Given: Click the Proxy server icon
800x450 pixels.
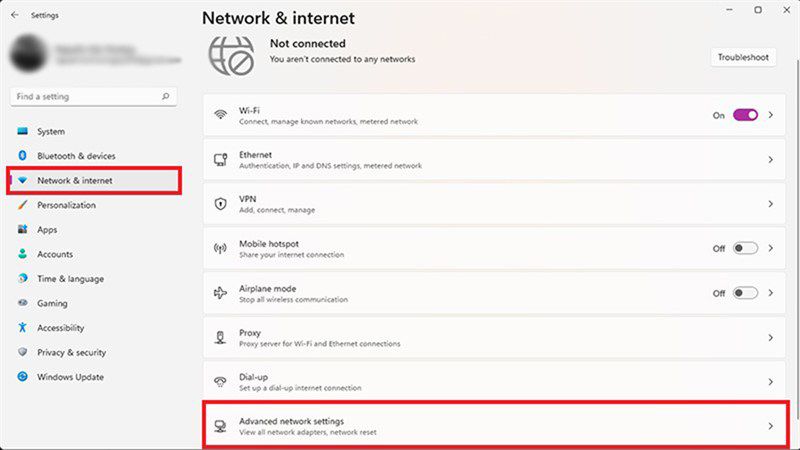Looking at the screenshot, I should [x=220, y=337].
